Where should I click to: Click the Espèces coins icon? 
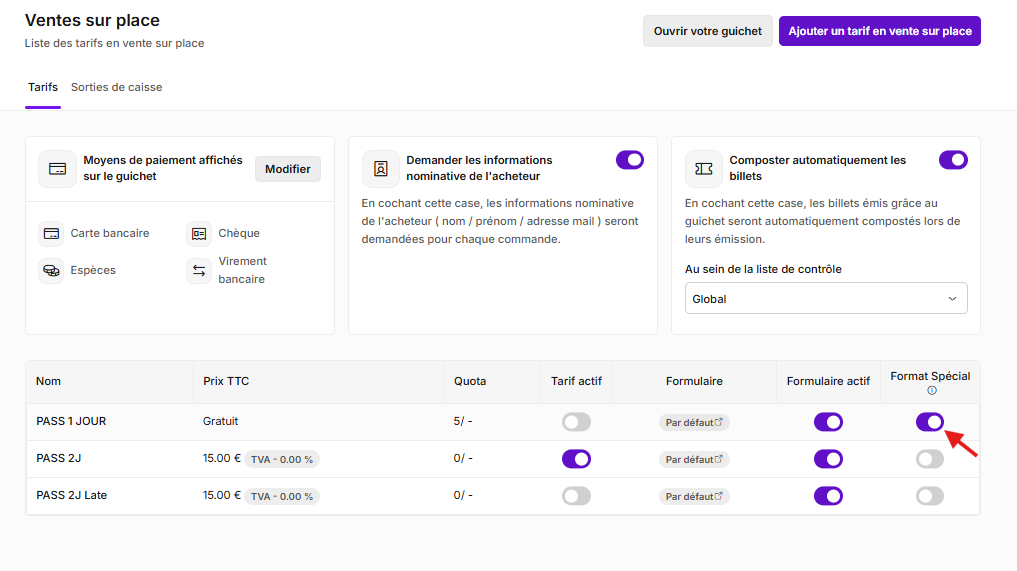point(51,271)
